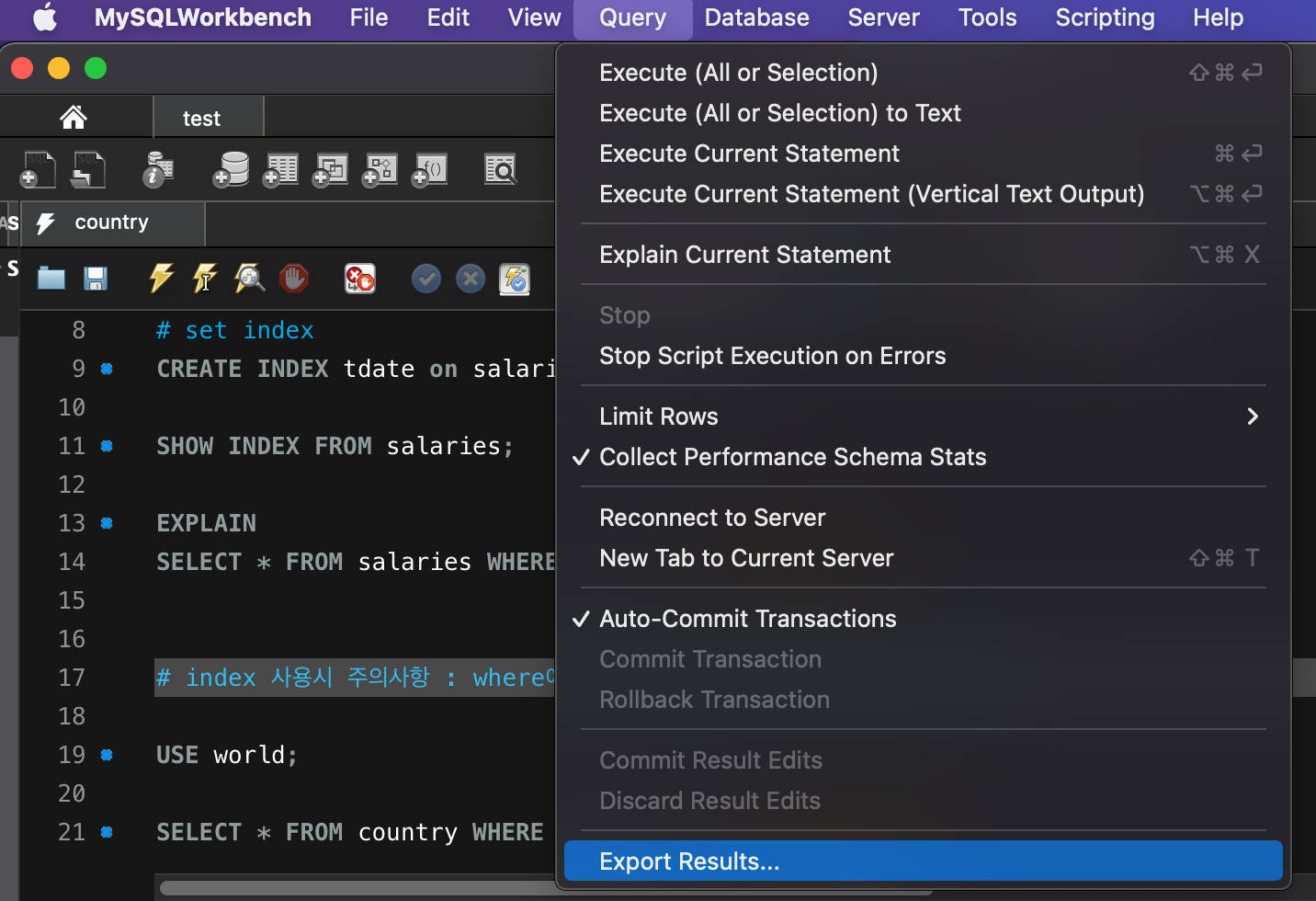
Task: Toggle Auto-Commit Transactions option
Action: (x=924, y=619)
